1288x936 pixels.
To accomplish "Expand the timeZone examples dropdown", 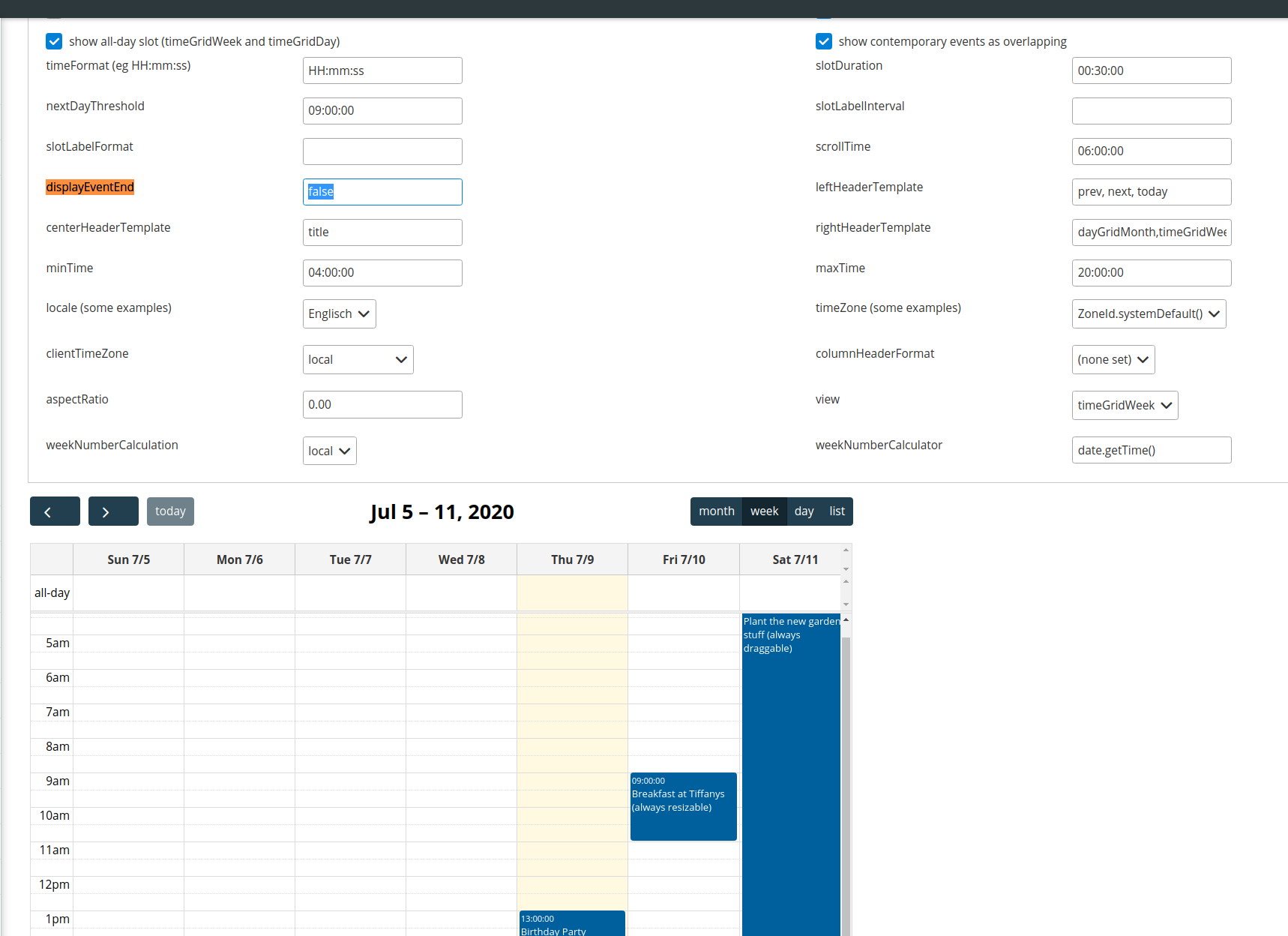I will (1149, 313).
